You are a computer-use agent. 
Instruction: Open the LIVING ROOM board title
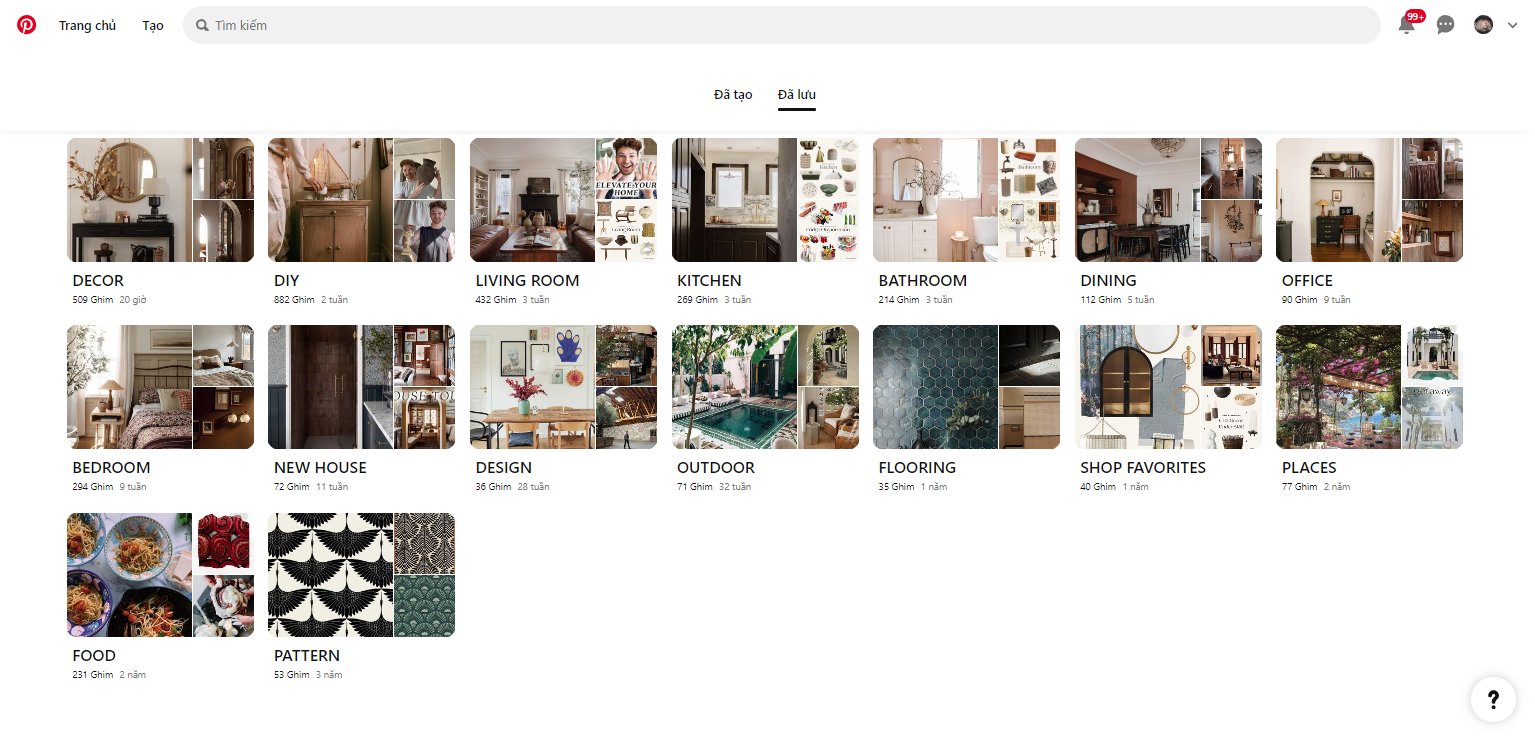tap(527, 281)
